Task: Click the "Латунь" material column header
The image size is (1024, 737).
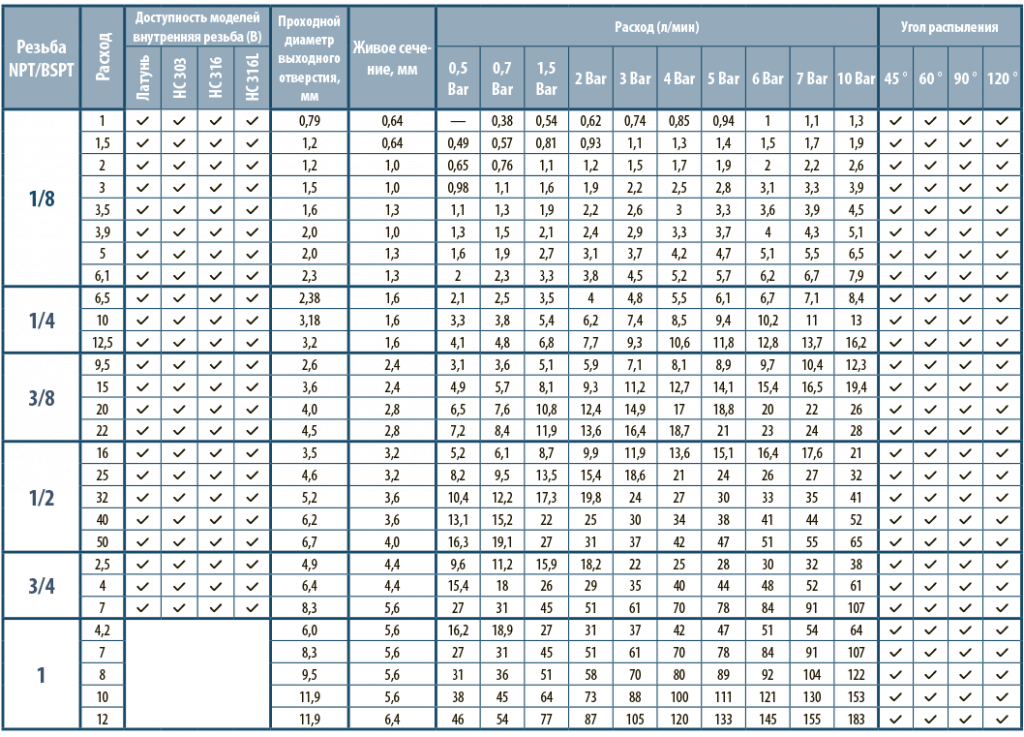Action: [x=143, y=78]
